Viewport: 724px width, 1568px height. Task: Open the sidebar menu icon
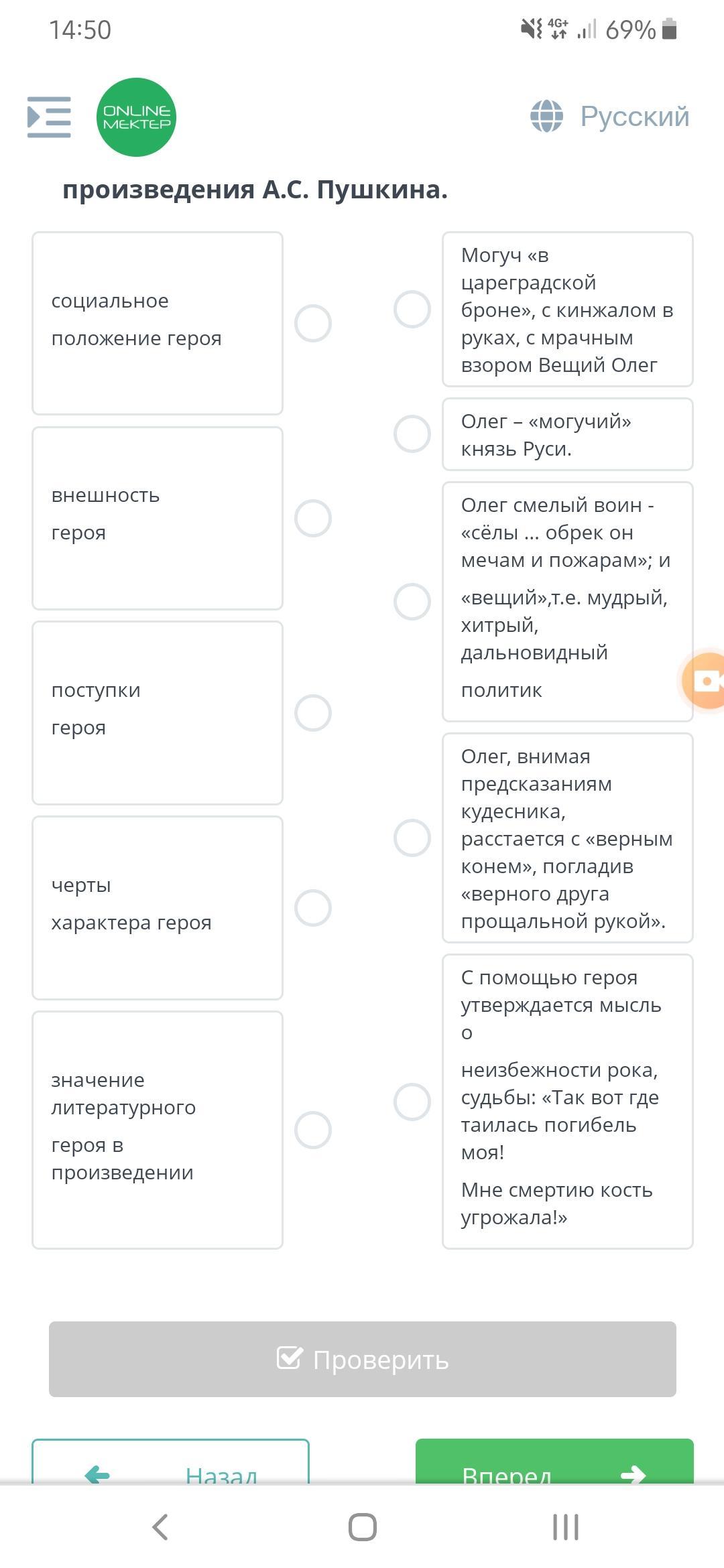tap(49, 117)
